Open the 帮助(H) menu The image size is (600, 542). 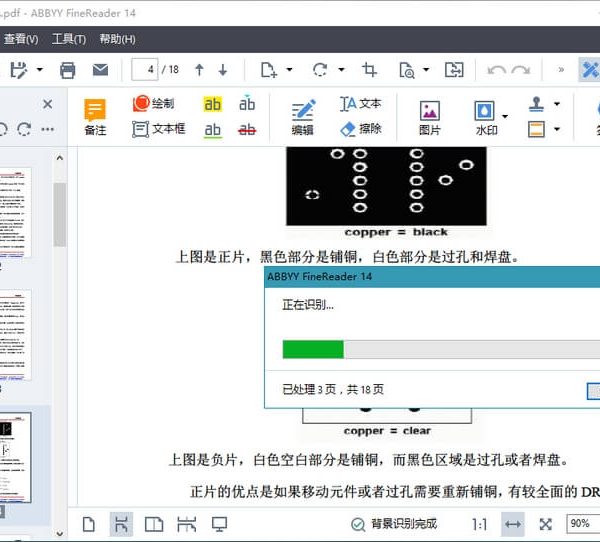[117, 39]
